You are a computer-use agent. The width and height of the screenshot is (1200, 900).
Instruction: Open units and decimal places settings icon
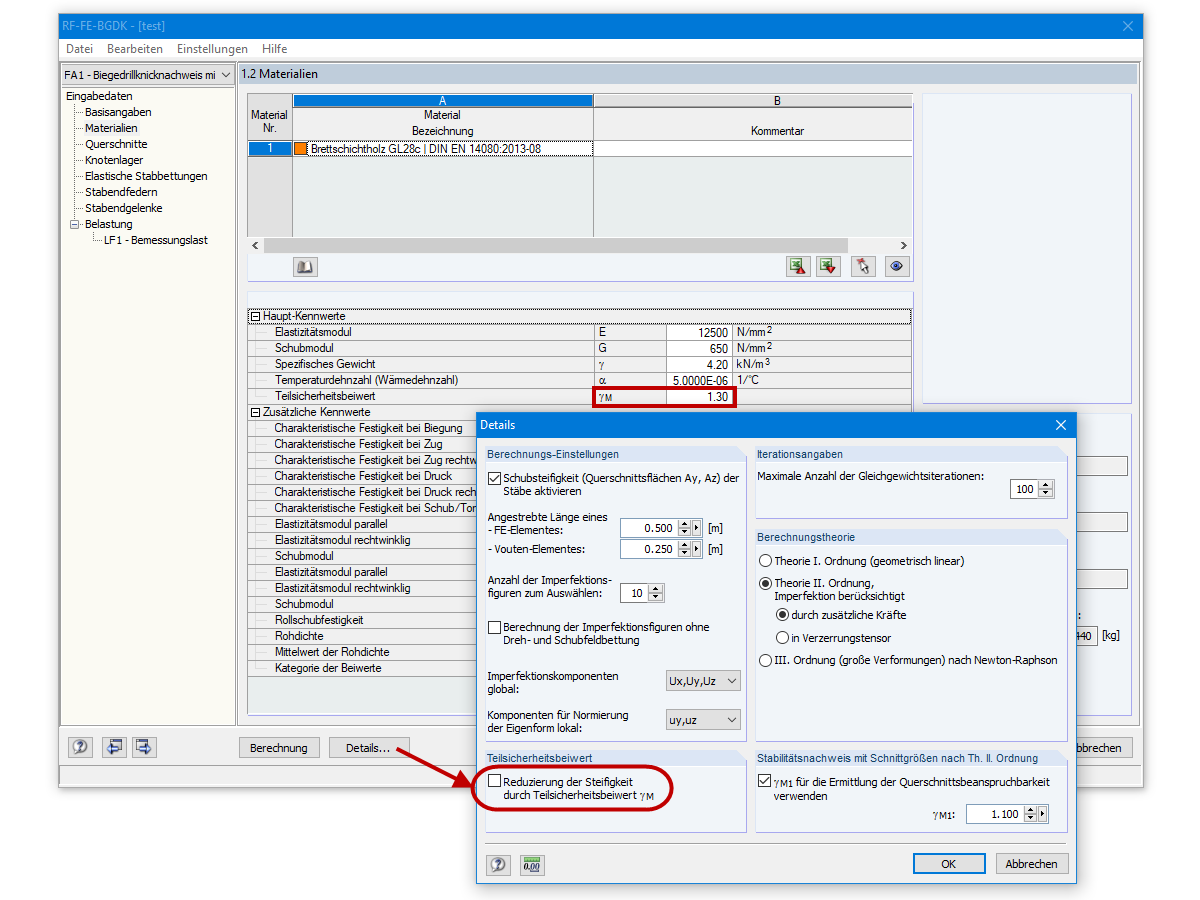pyautogui.click(x=532, y=864)
